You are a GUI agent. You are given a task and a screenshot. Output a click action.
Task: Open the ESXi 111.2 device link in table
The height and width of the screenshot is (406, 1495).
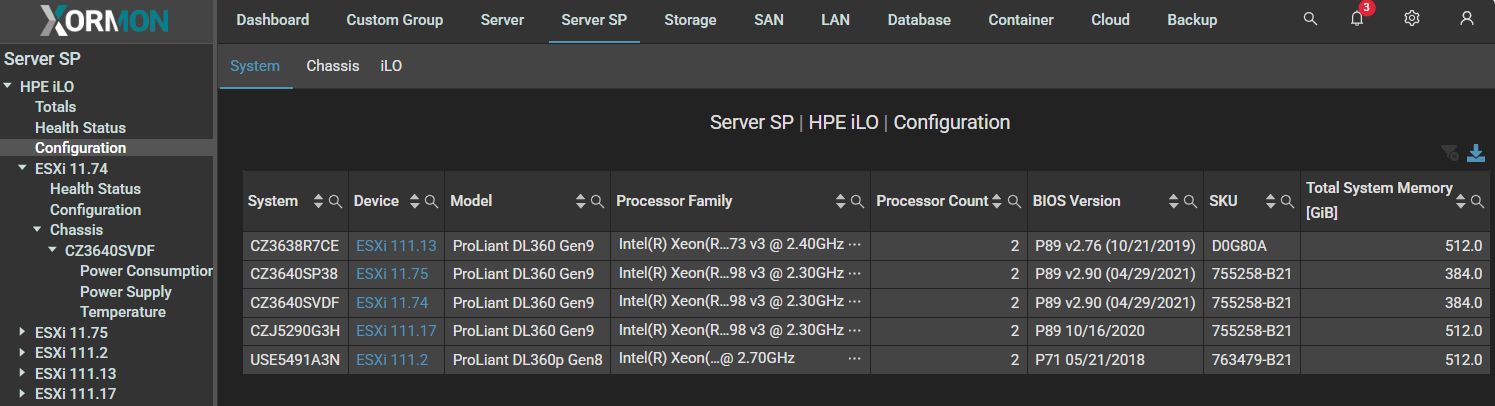(392, 359)
